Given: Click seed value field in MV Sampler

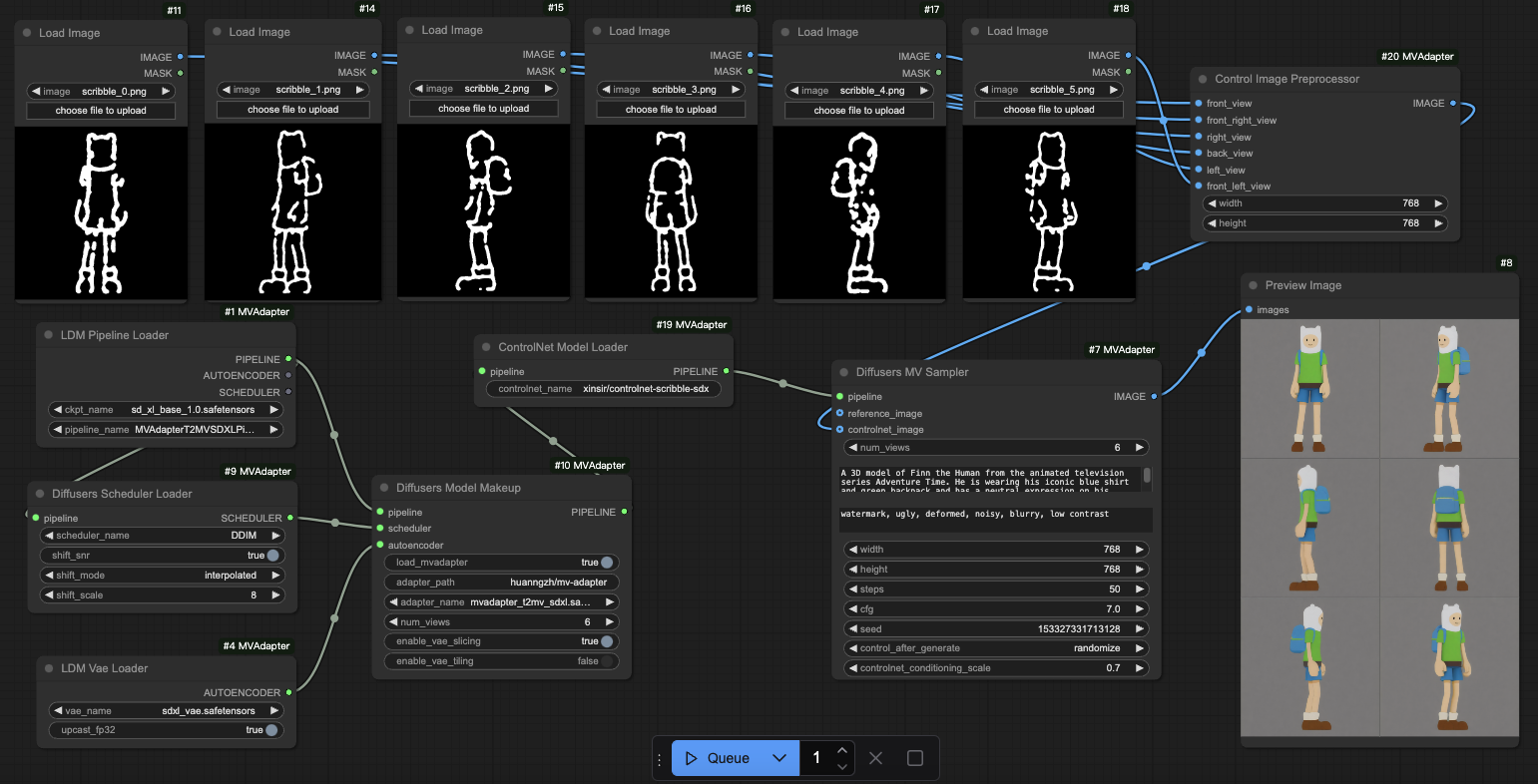Looking at the screenshot, I should (996, 629).
